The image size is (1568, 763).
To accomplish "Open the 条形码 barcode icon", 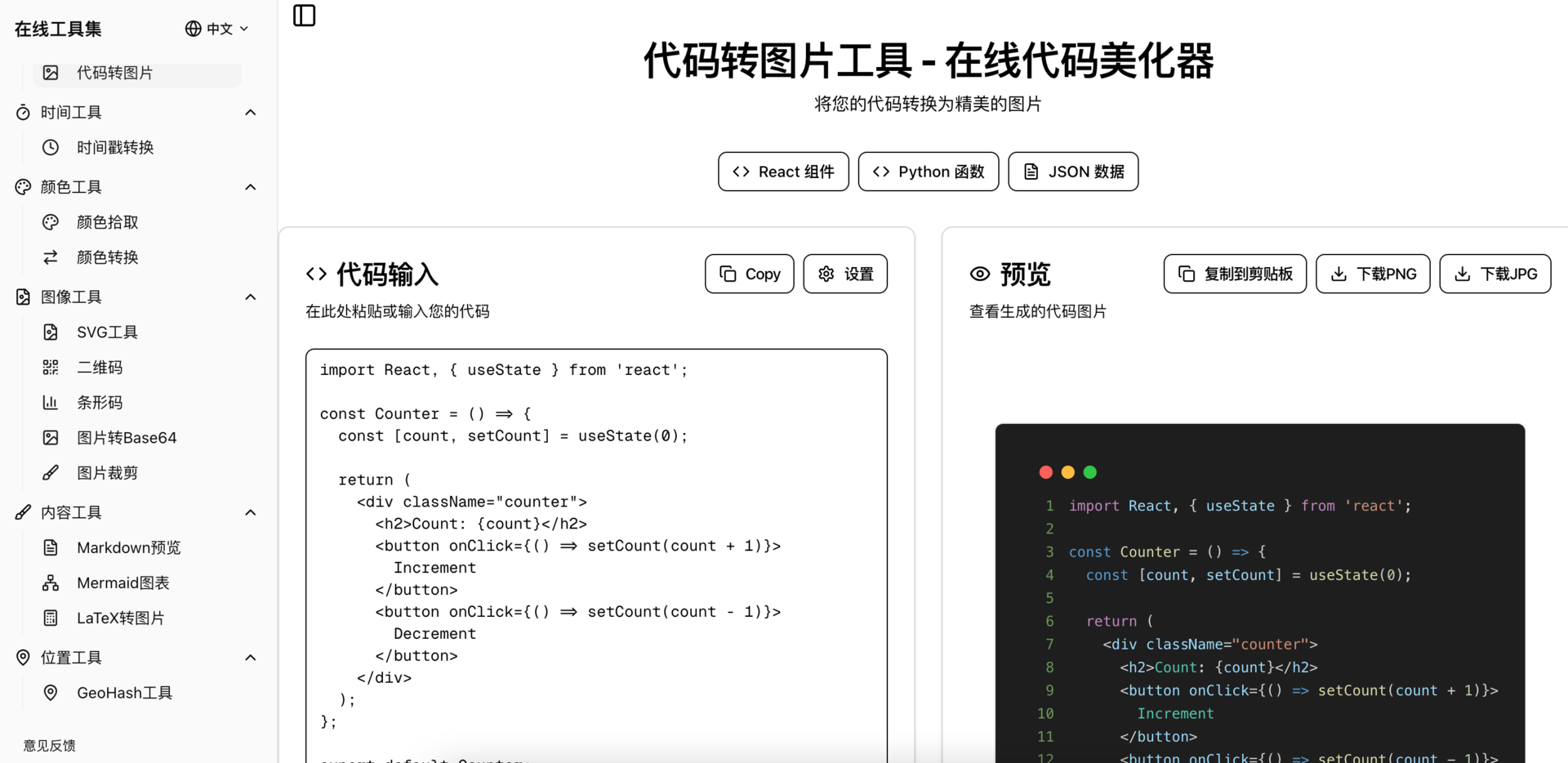I will [x=51, y=403].
